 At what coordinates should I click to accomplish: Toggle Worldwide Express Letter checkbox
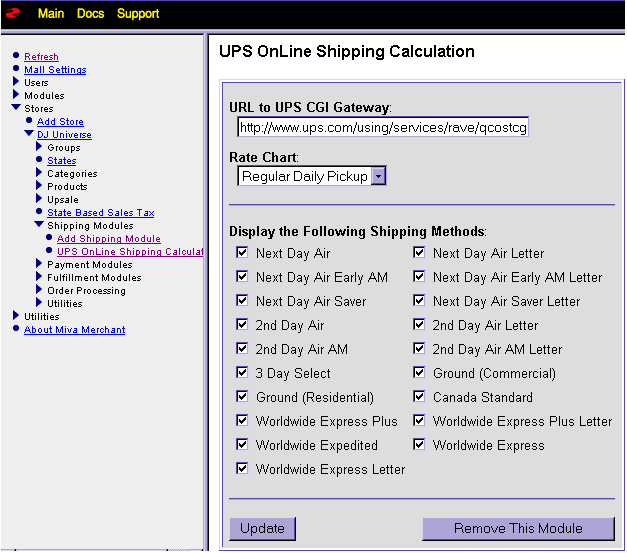(242, 469)
